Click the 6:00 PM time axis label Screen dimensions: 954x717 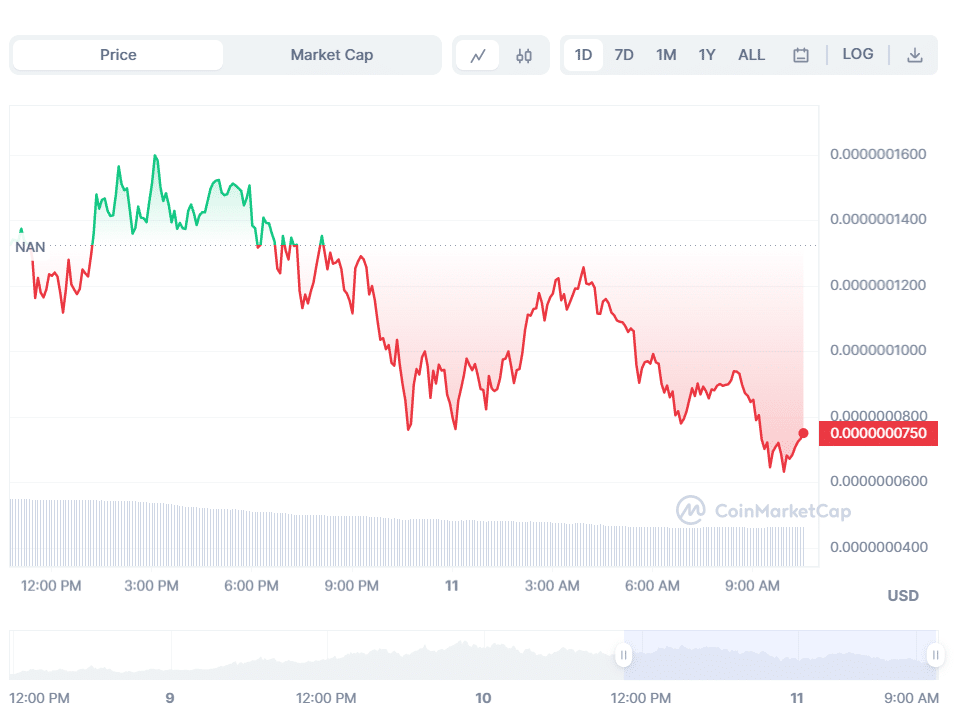click(251, 586)
